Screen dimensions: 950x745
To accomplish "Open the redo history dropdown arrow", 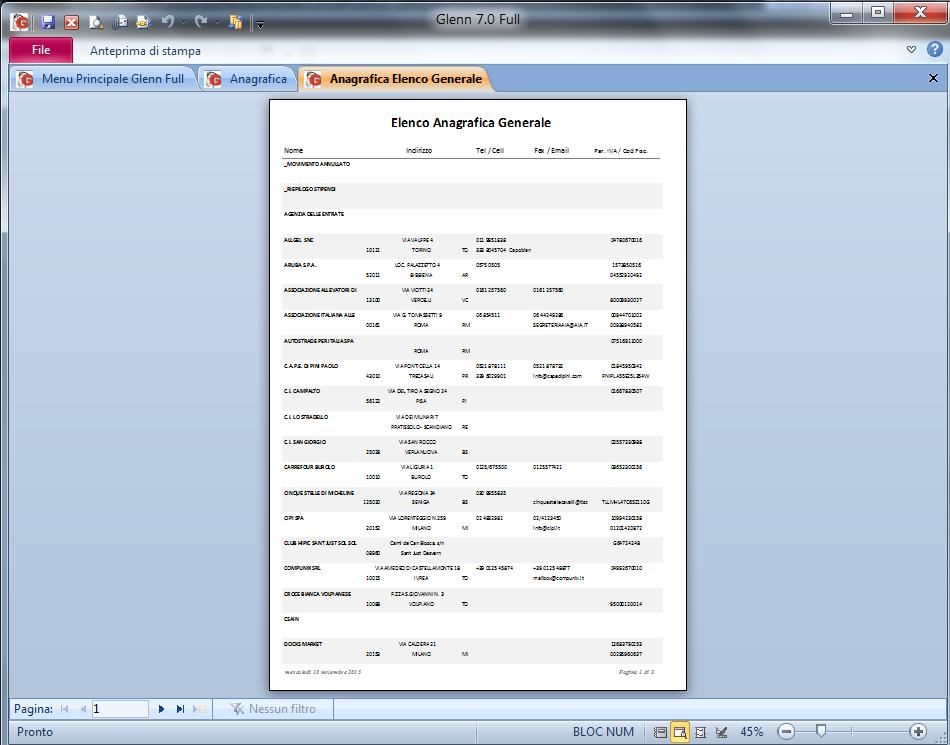I will 217,23.
